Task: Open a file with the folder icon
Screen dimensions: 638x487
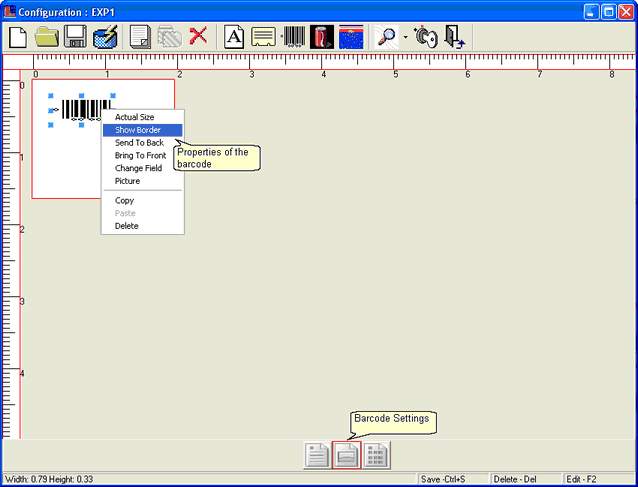Action: click(47, 37)
